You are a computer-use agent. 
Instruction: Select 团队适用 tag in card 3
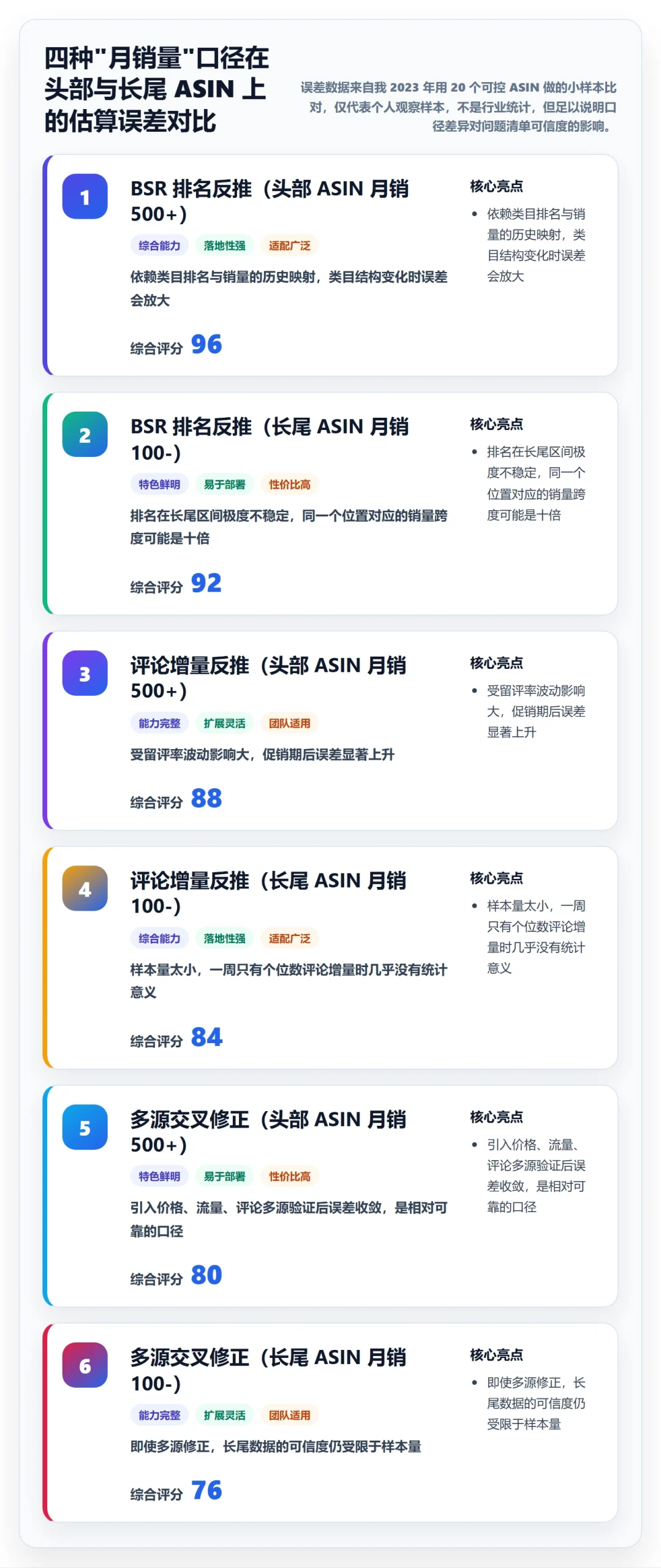[289, 723]
